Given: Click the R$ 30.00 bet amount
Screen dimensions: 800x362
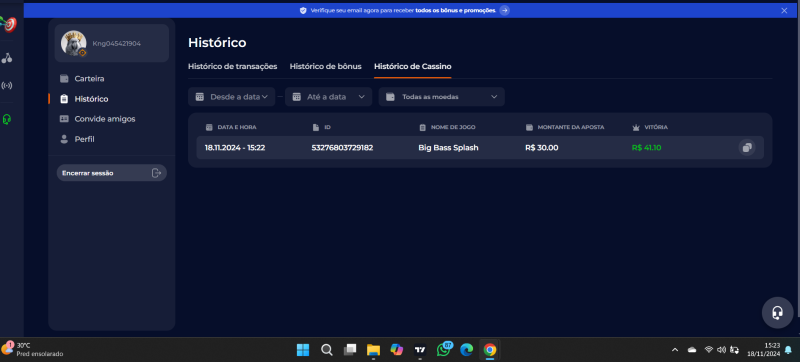Looking at the screenshot, I should pos(541,148).
